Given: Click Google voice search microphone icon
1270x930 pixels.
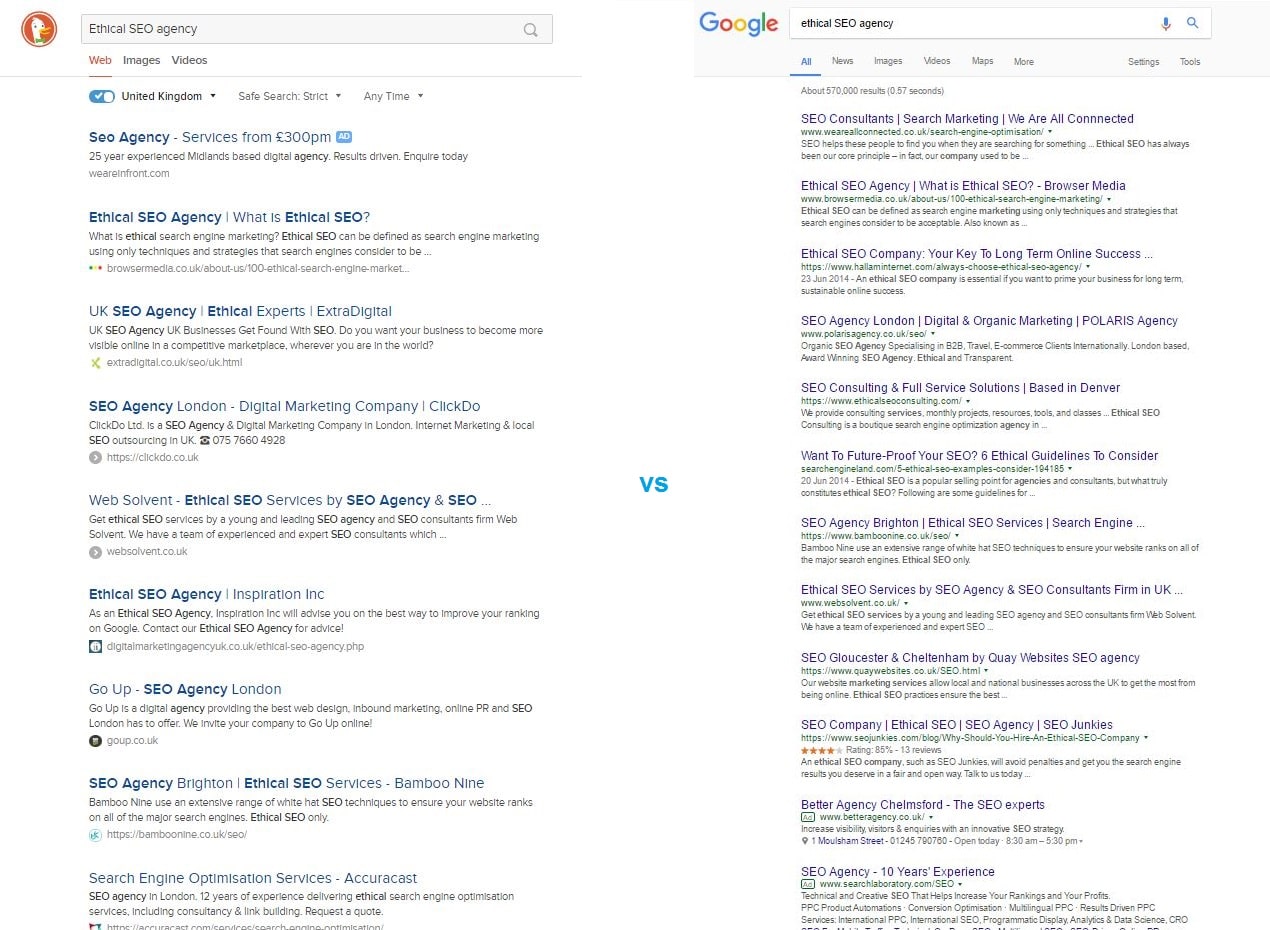Looking at the screenshot, I should pyautogui.click(x=1166, y=23).
